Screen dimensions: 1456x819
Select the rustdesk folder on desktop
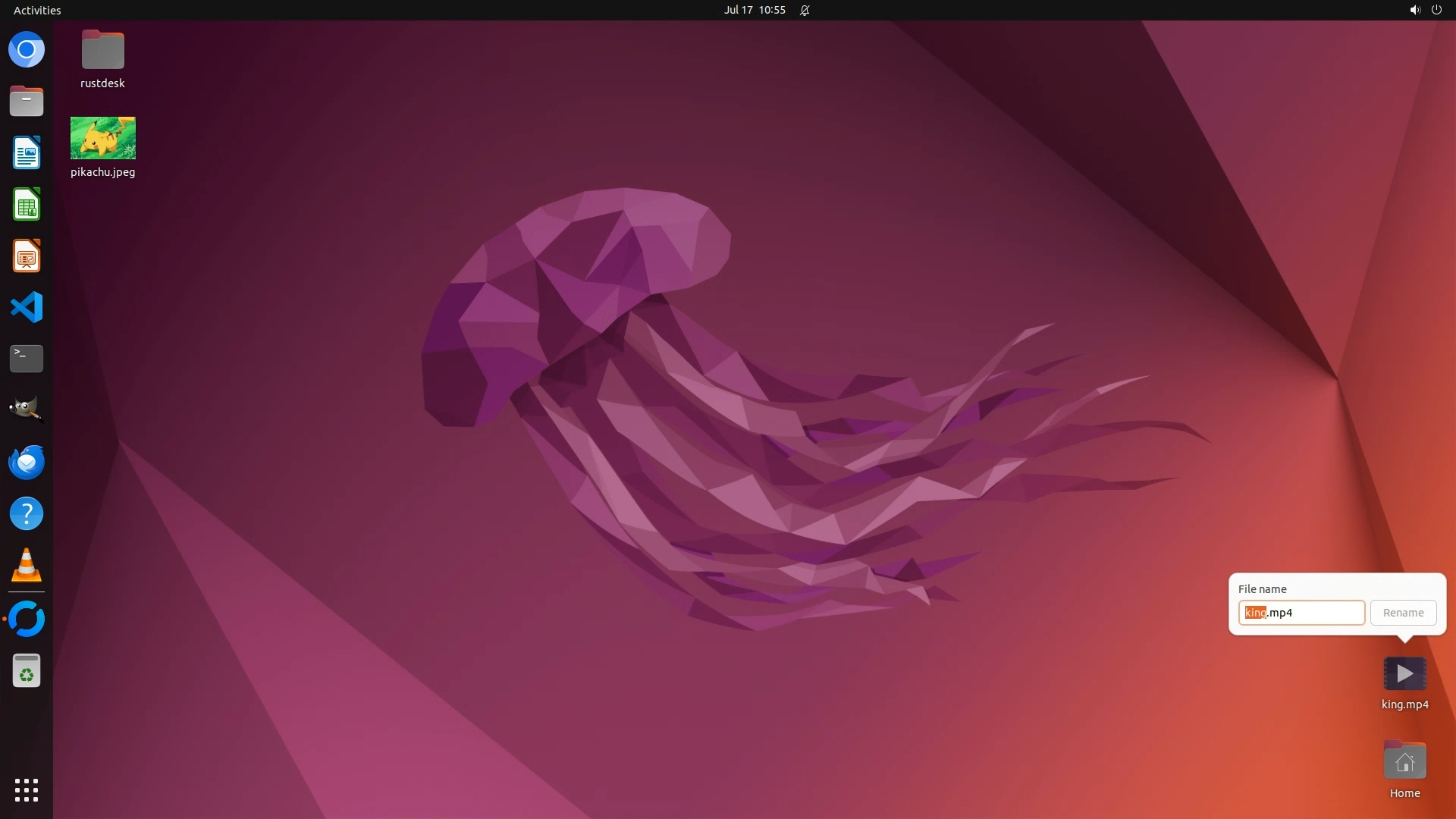103,51
